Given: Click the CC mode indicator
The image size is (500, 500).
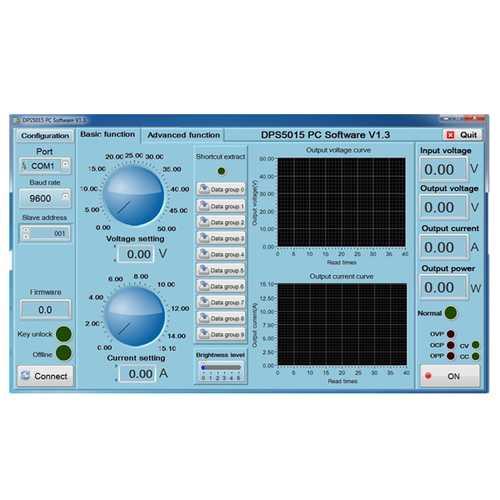Looking at the screenshot, I should click(x=476, y=356).
